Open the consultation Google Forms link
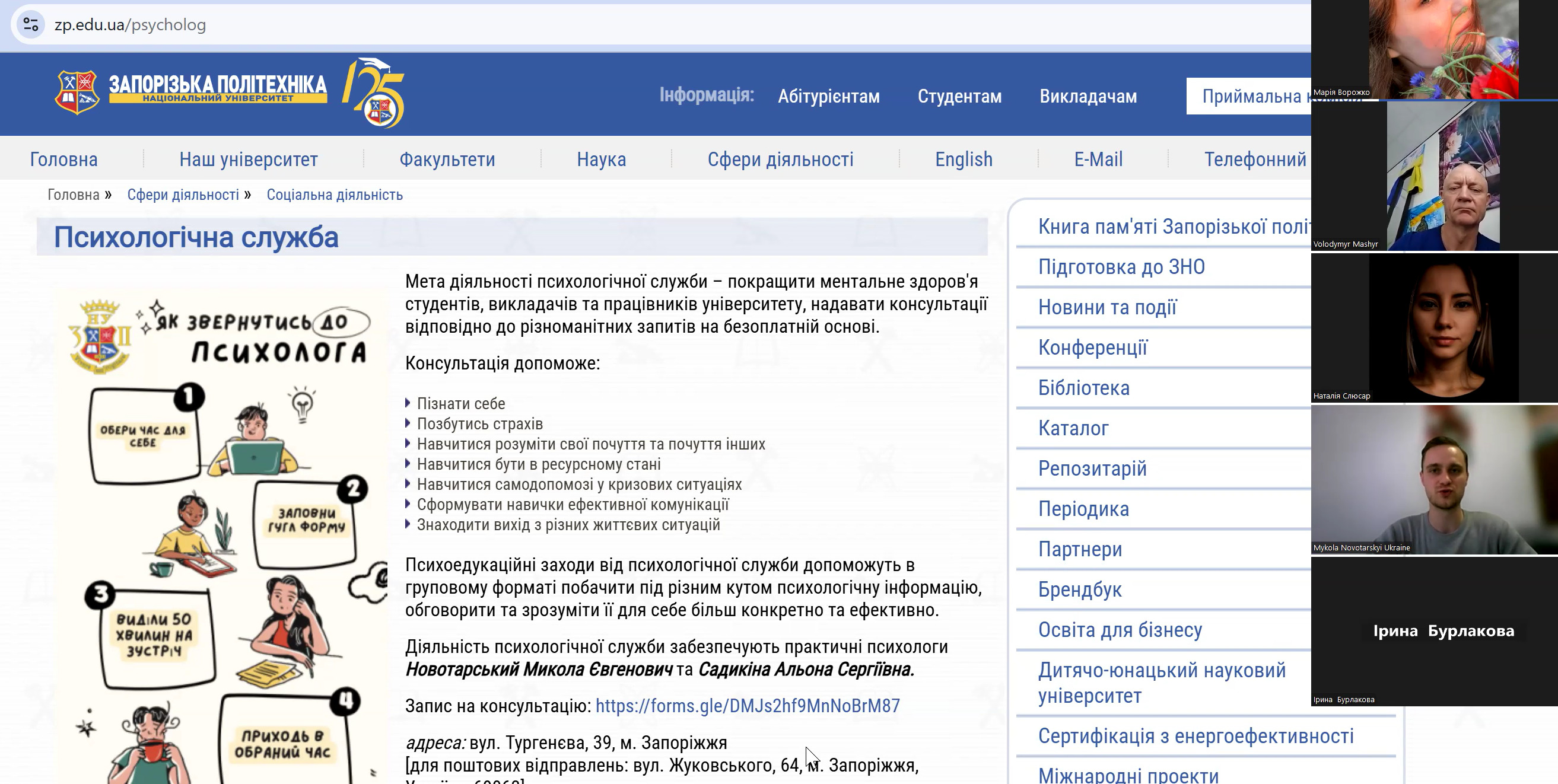The image size is (1558, 784). tap(747, 705)
